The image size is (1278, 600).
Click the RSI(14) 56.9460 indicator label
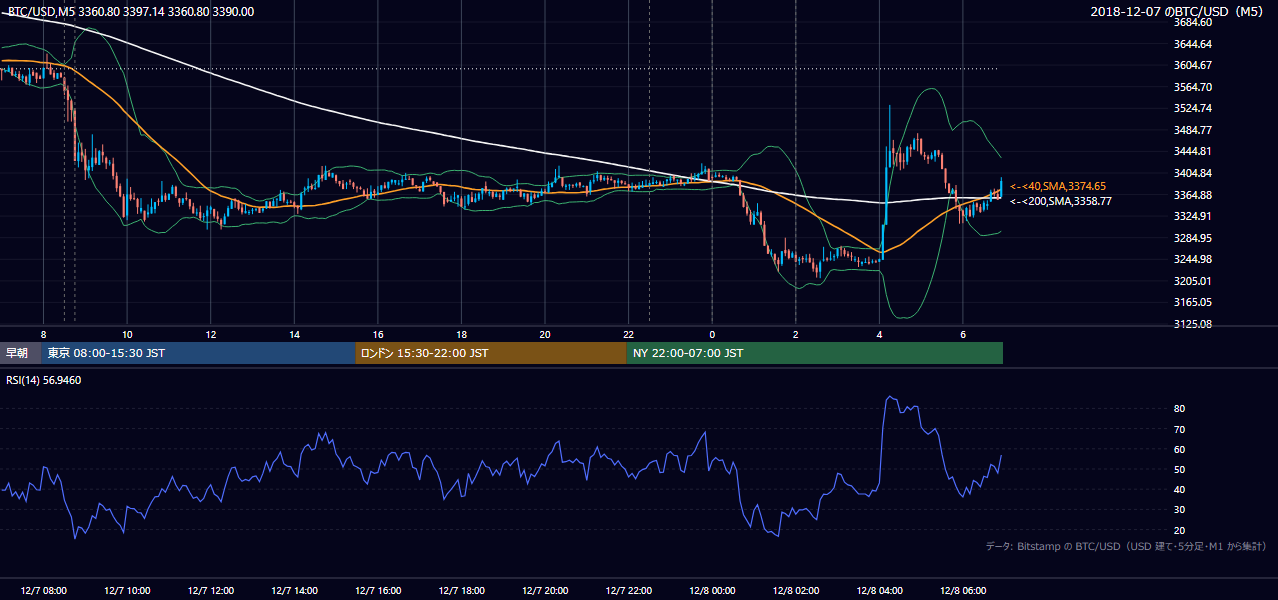[45, 381]
